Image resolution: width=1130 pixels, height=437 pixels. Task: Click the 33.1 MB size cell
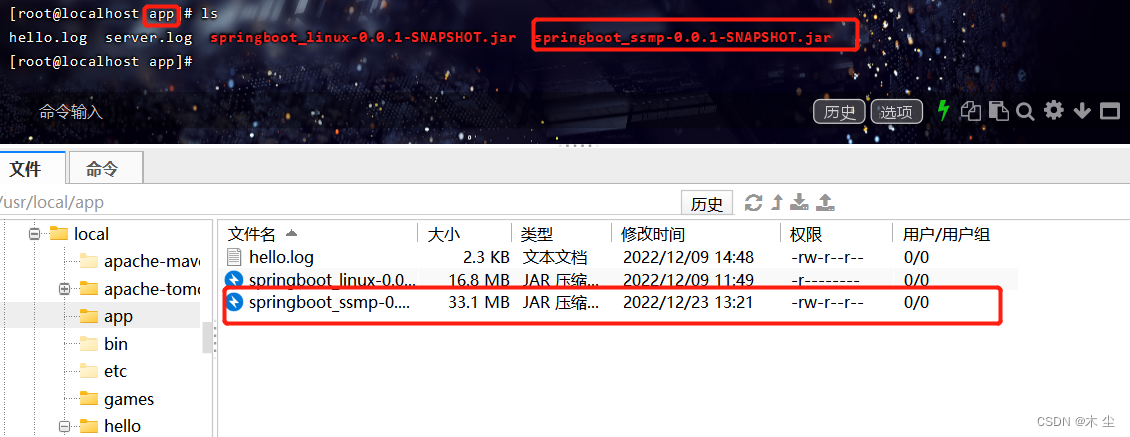479,303
